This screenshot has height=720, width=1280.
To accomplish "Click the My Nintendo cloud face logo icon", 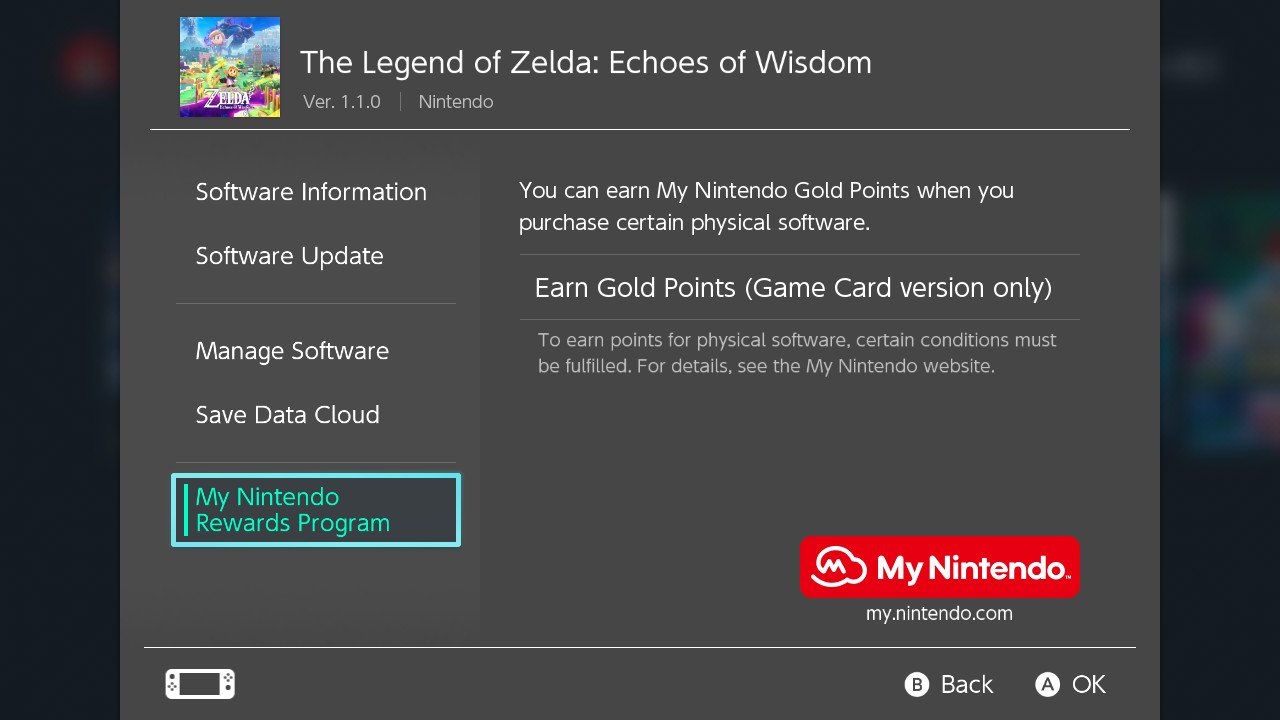I will pos(838,568).
